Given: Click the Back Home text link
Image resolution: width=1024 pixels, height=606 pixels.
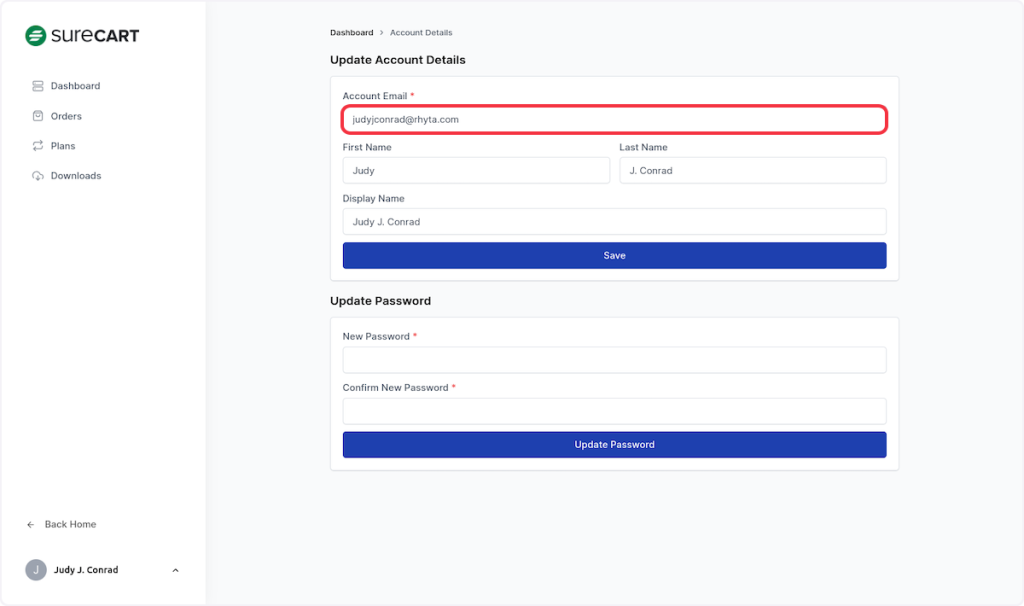Looking at the screenshot, I should 70,525.
